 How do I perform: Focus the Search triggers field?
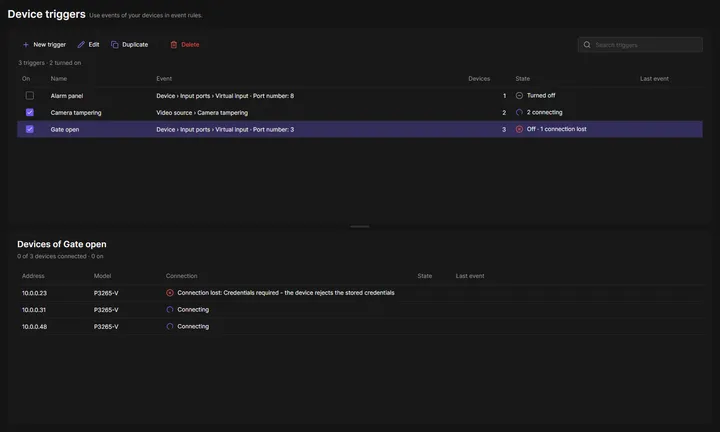point(640,45)
